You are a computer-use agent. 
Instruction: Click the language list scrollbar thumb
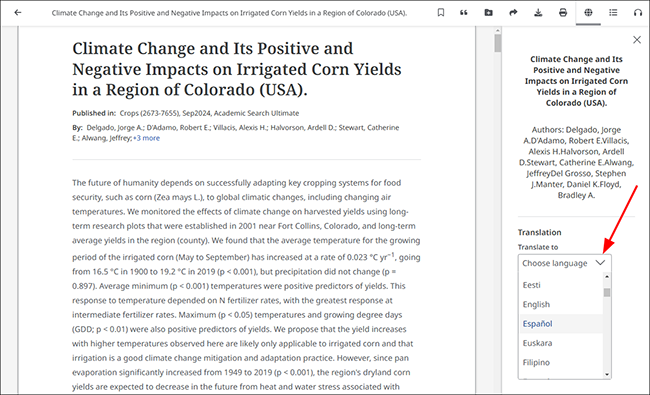607,293
